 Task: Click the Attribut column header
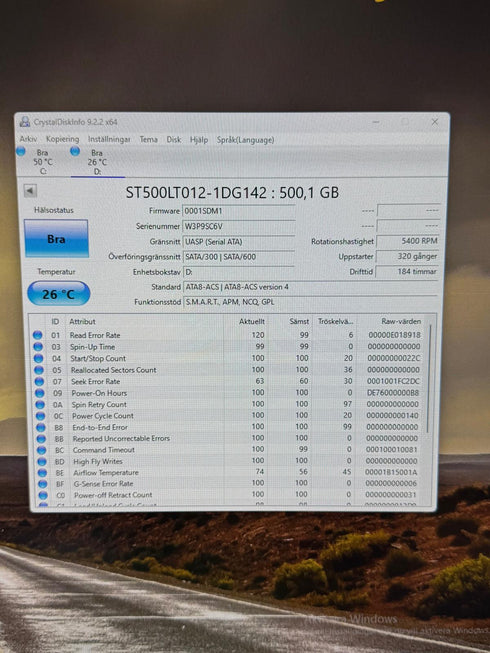[x=82, y=322]
